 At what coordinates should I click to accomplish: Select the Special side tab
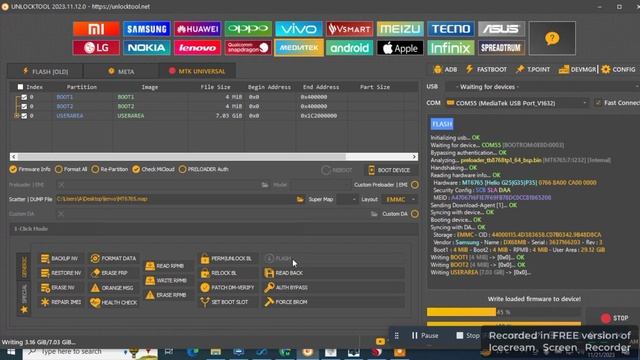point(24,294)
